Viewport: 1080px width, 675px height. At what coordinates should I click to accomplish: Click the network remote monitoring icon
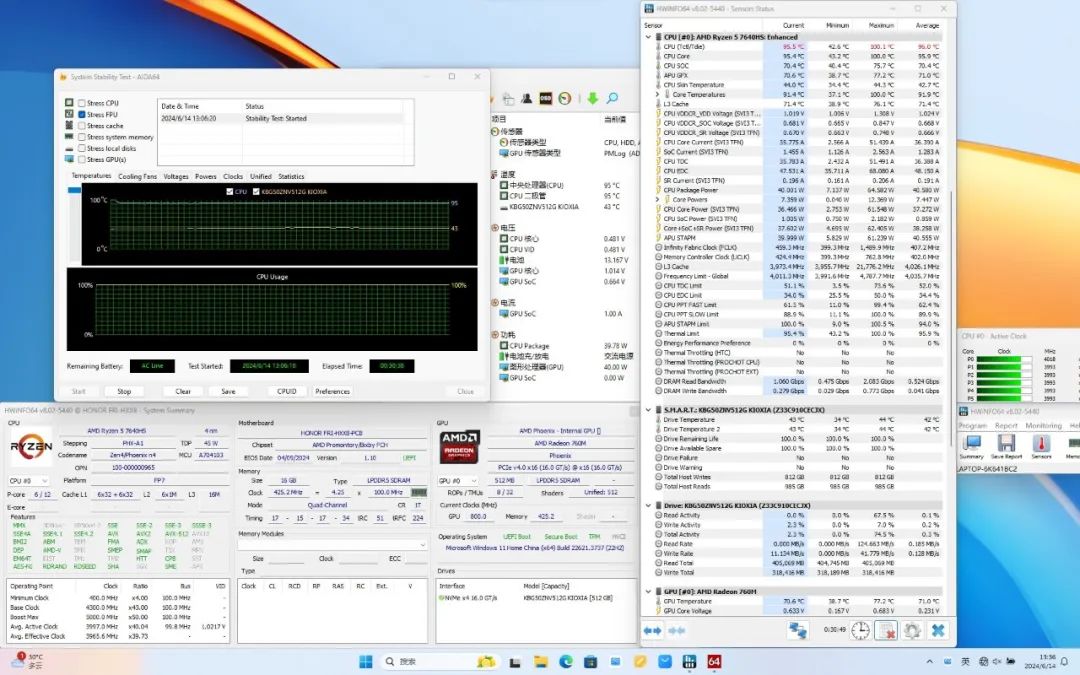[798, 630]
